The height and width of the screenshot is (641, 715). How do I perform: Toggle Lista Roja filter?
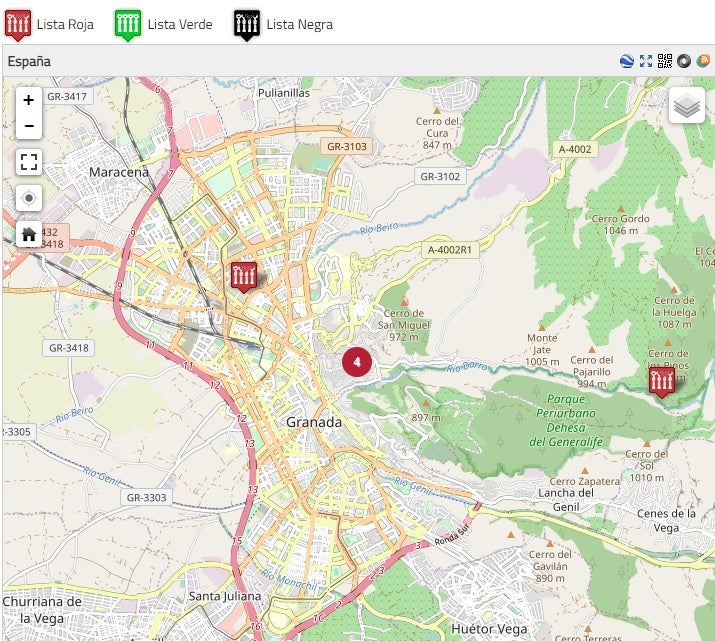50,24
